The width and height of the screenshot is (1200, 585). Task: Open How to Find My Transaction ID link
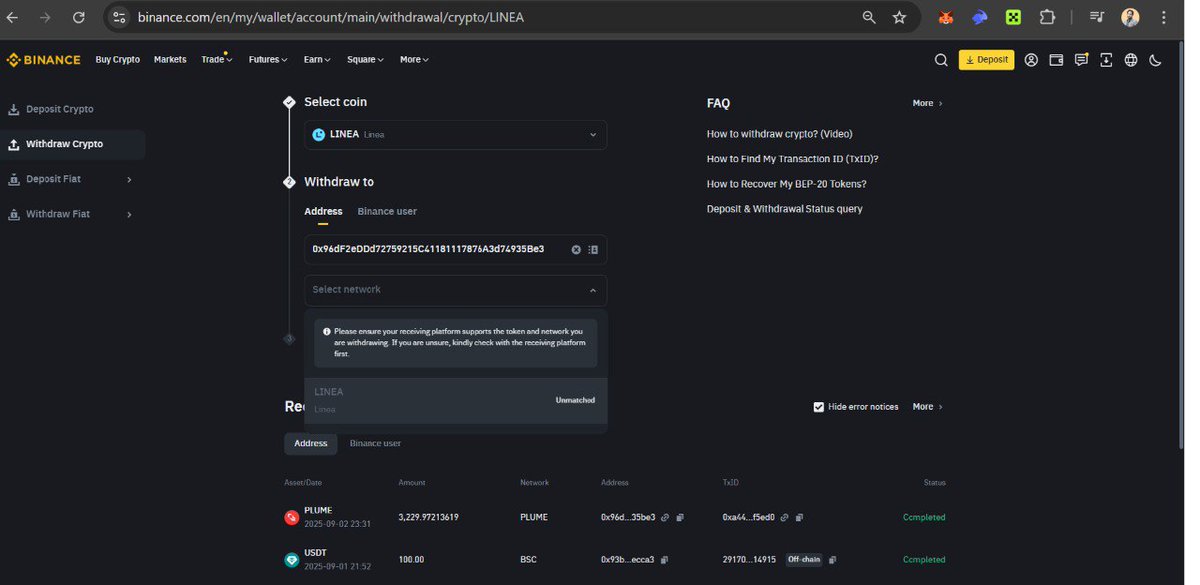tap(792, 159)
